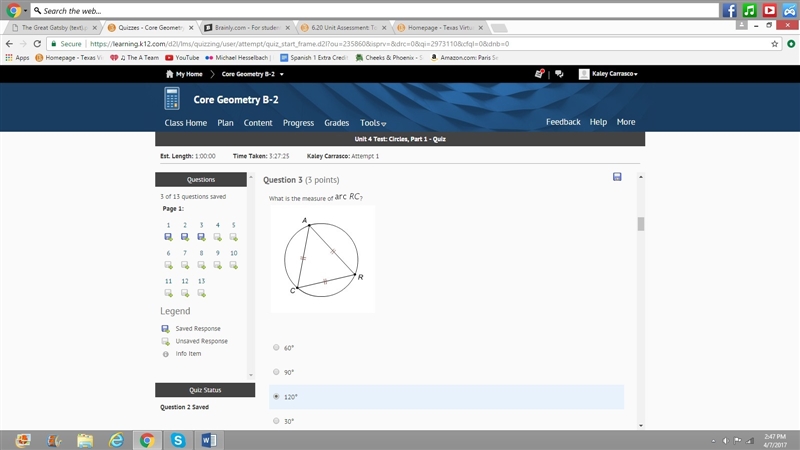Image resolution: width=800 pixels, height=450 pixels.
Task: Open Content in course navigation
Action: click(258, 123)
